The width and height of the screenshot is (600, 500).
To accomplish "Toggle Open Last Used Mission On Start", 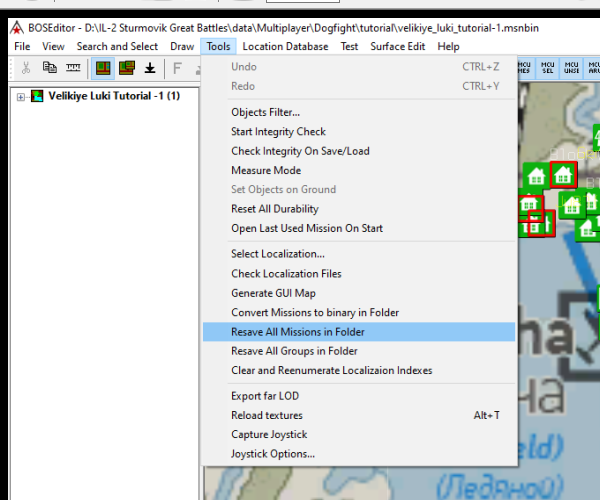I will (359, 228).
